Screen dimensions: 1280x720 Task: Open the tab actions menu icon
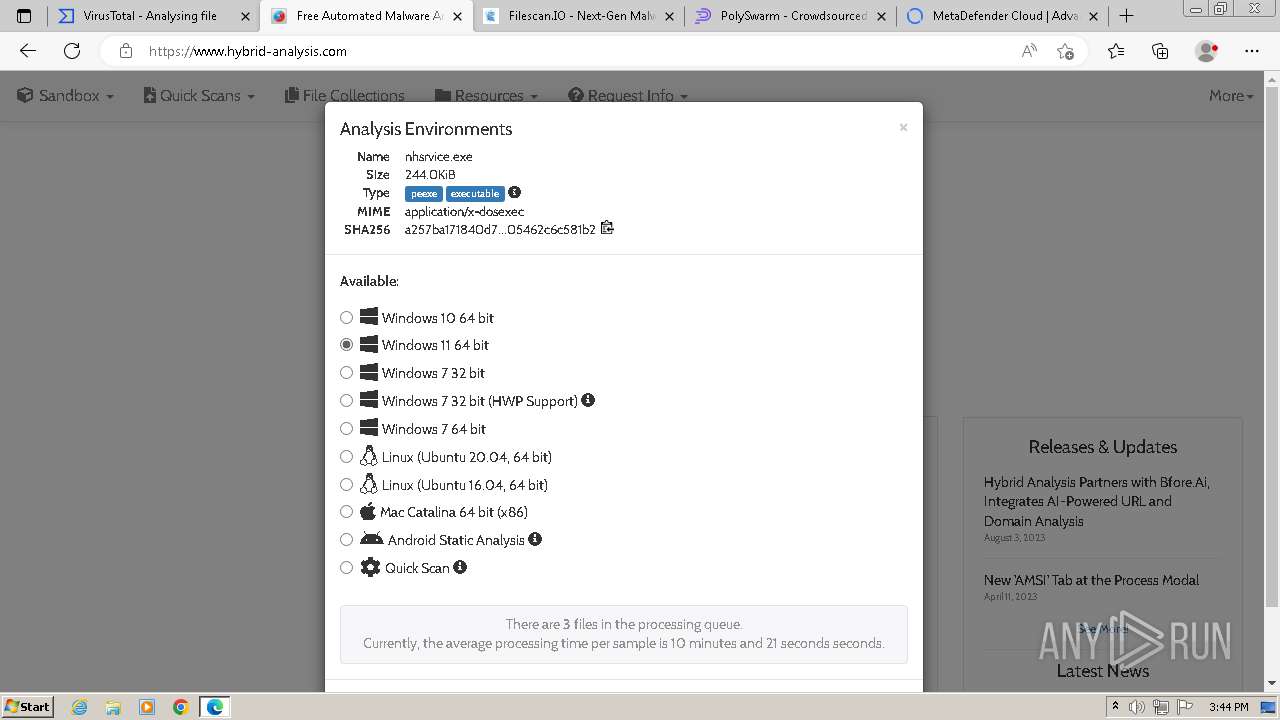pos(24,16)
